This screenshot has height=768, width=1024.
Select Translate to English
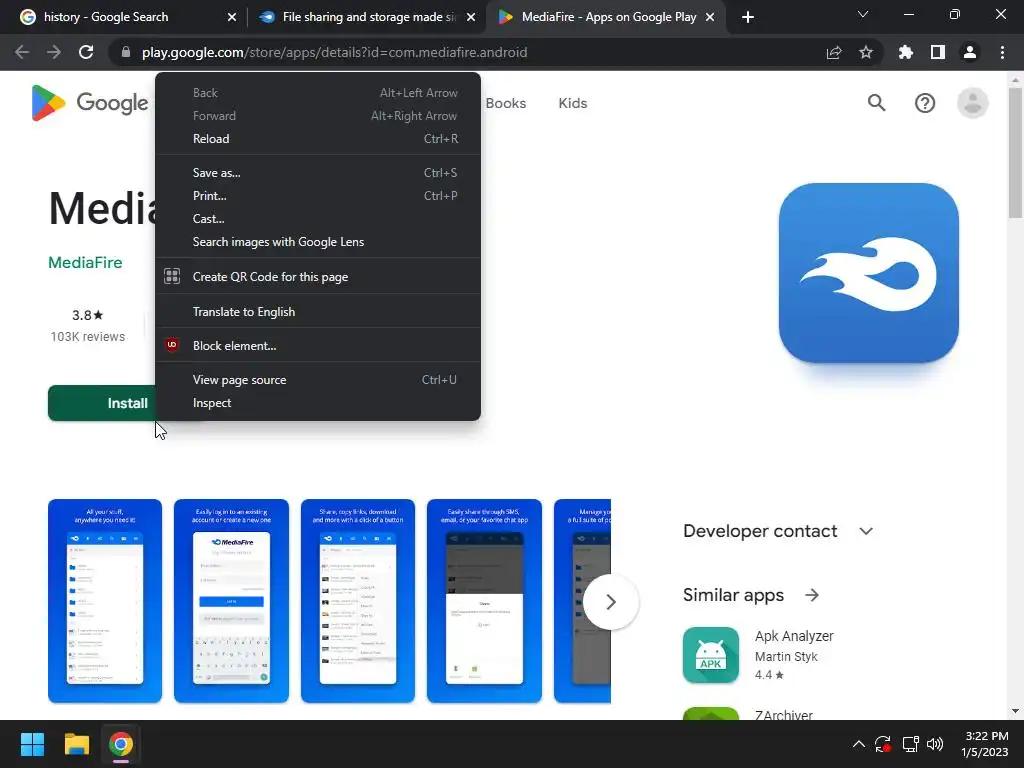tap(318, 312)
